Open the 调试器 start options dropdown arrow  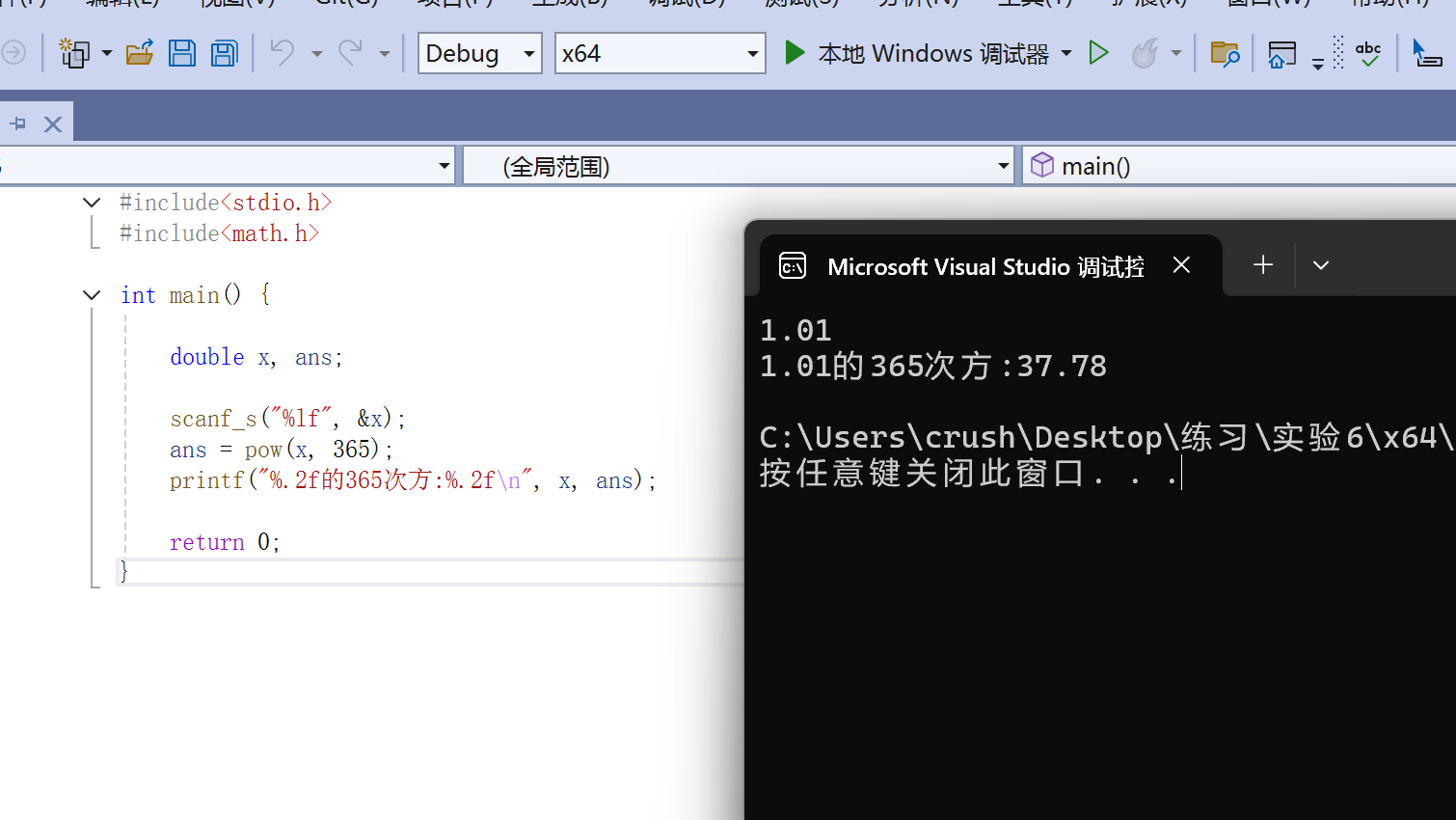1067,53
